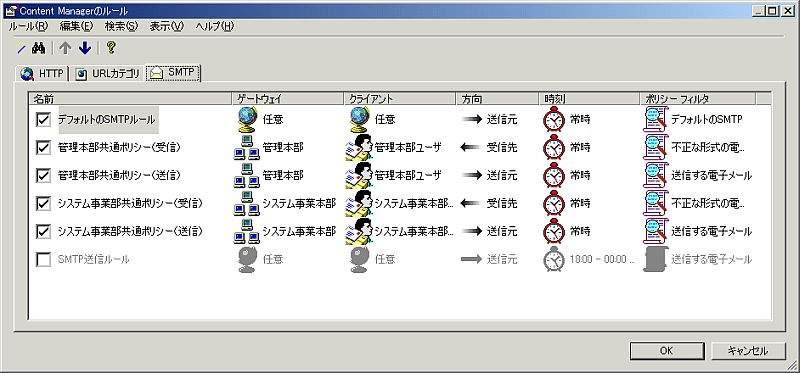Click the yellow question mark help icon

[x=111, y=48]
